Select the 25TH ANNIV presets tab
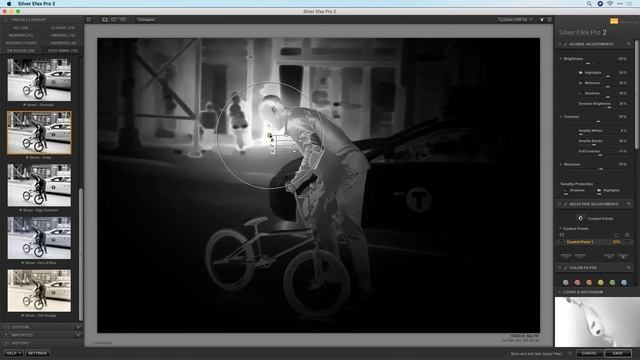This screenshot has height=360, width=640. (63, 51)
